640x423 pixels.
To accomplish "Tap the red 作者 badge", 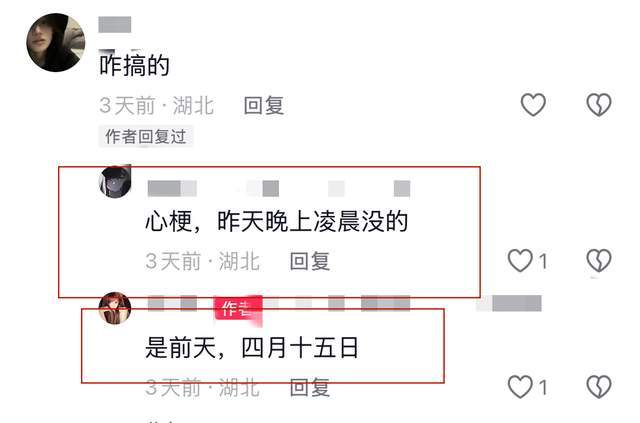I will 238,309.
